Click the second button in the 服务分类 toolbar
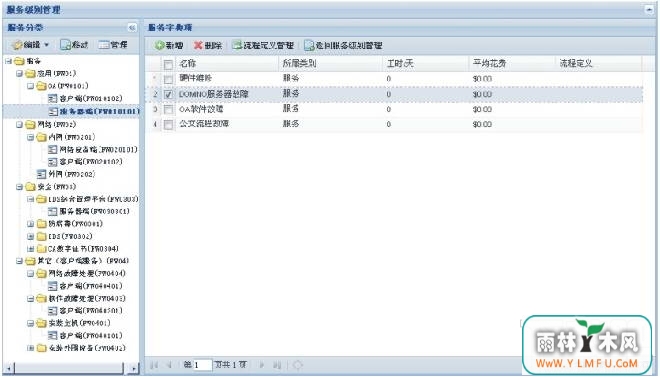 pyautogui.click(x=74, y=45)
